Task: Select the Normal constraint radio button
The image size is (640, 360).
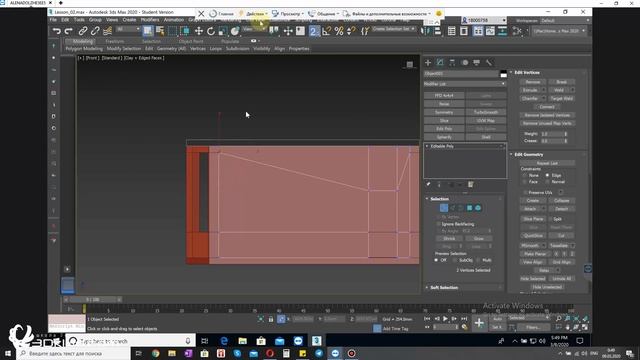Action: click(547, 182)
